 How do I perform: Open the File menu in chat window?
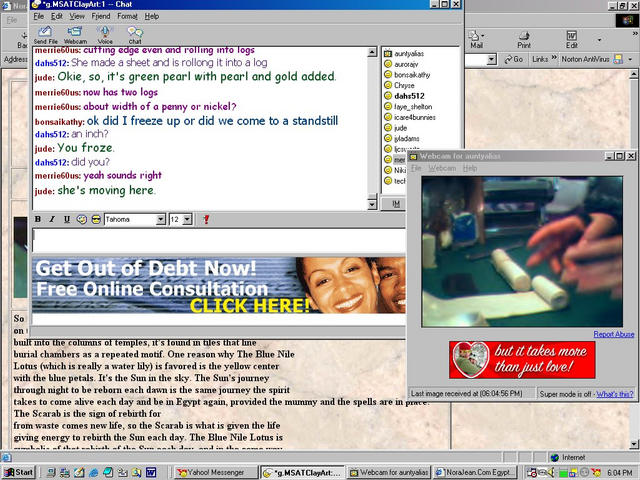[x=39, y=16]
